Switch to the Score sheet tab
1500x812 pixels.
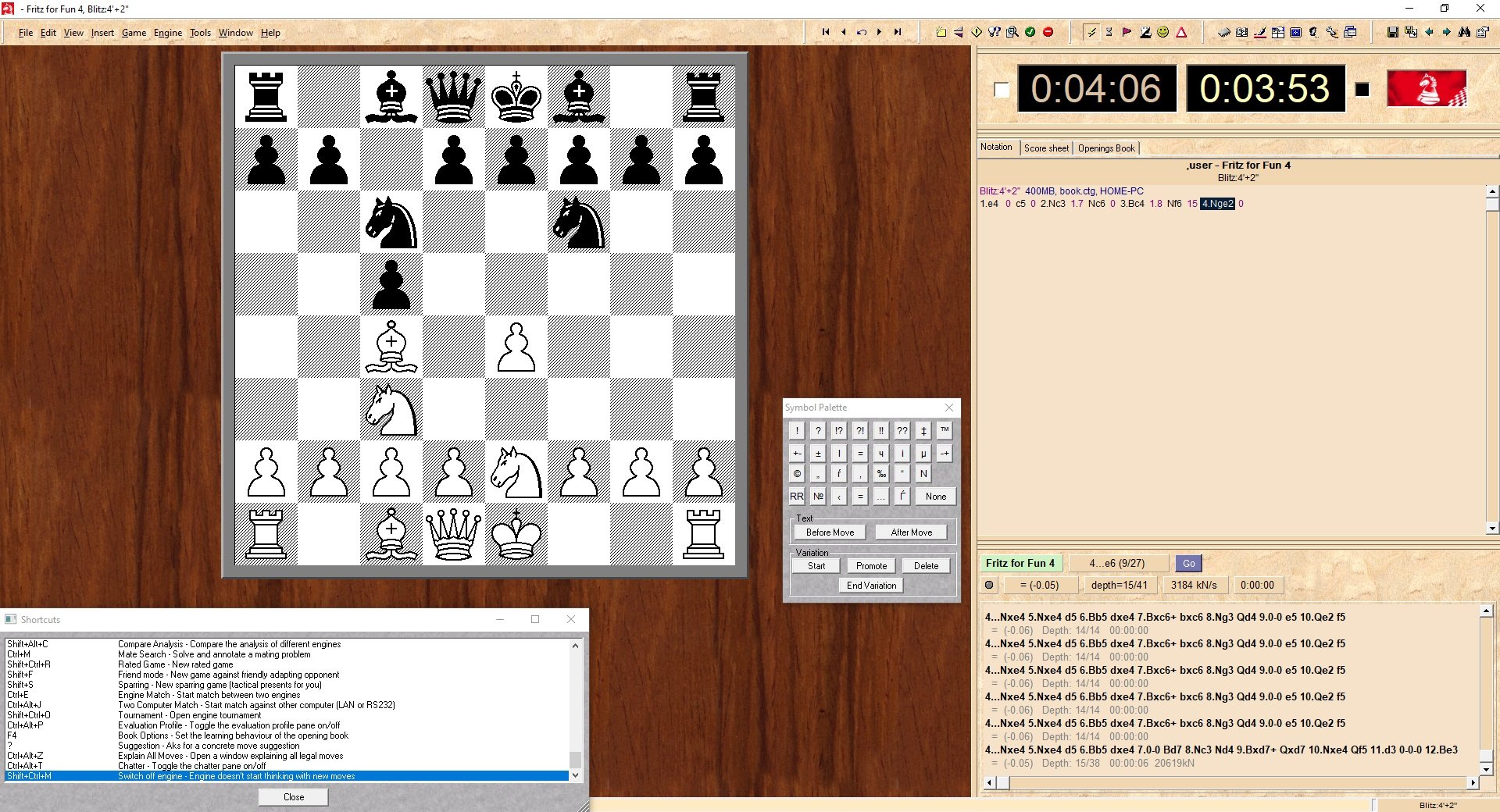tap(1046, 148)
